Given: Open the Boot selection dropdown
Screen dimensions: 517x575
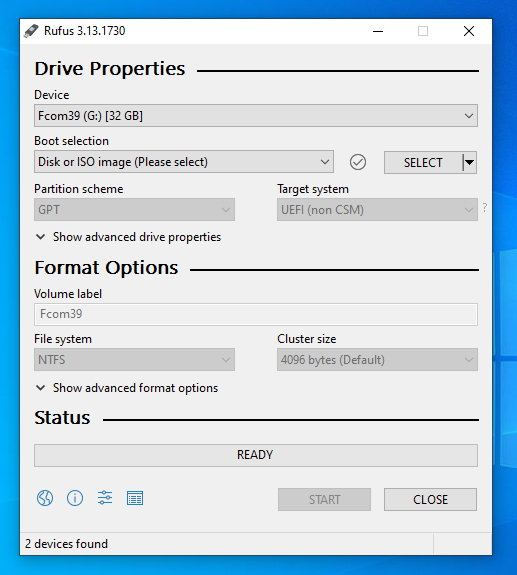Looking at the screenshot, I should 184,162.
